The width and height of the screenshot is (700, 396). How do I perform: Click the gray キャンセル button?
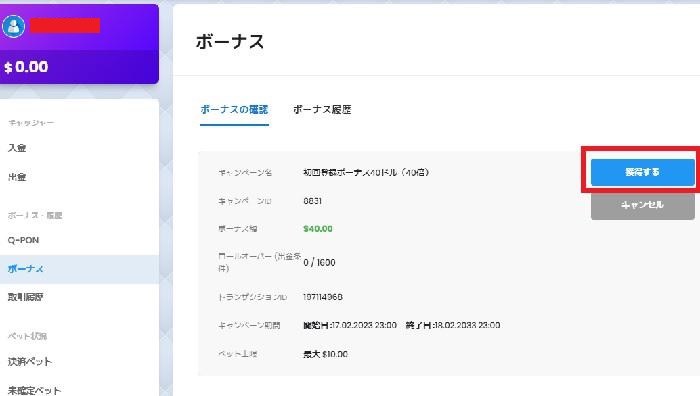pos(642,205)
